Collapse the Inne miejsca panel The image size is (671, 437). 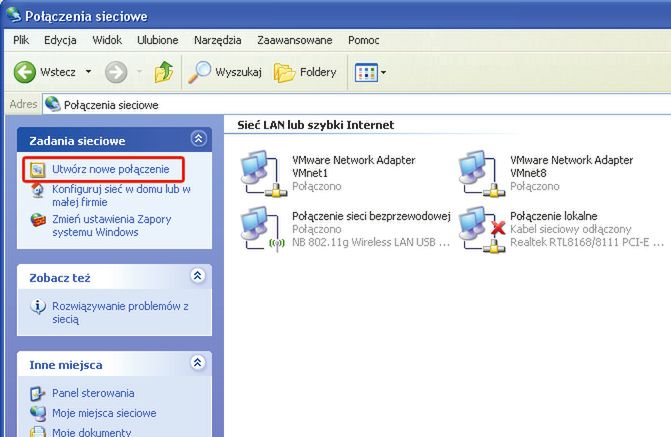(x=197, y=363)
